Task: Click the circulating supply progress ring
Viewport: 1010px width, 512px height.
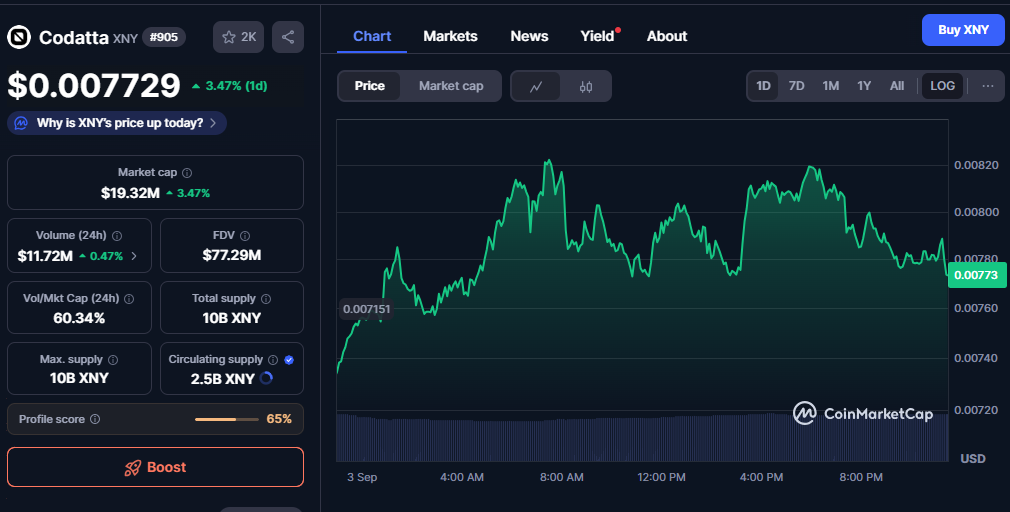Action: 266,379
